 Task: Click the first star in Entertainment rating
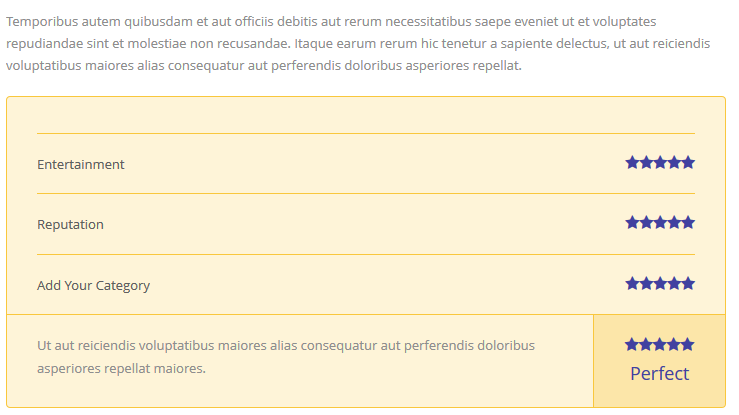633,163
